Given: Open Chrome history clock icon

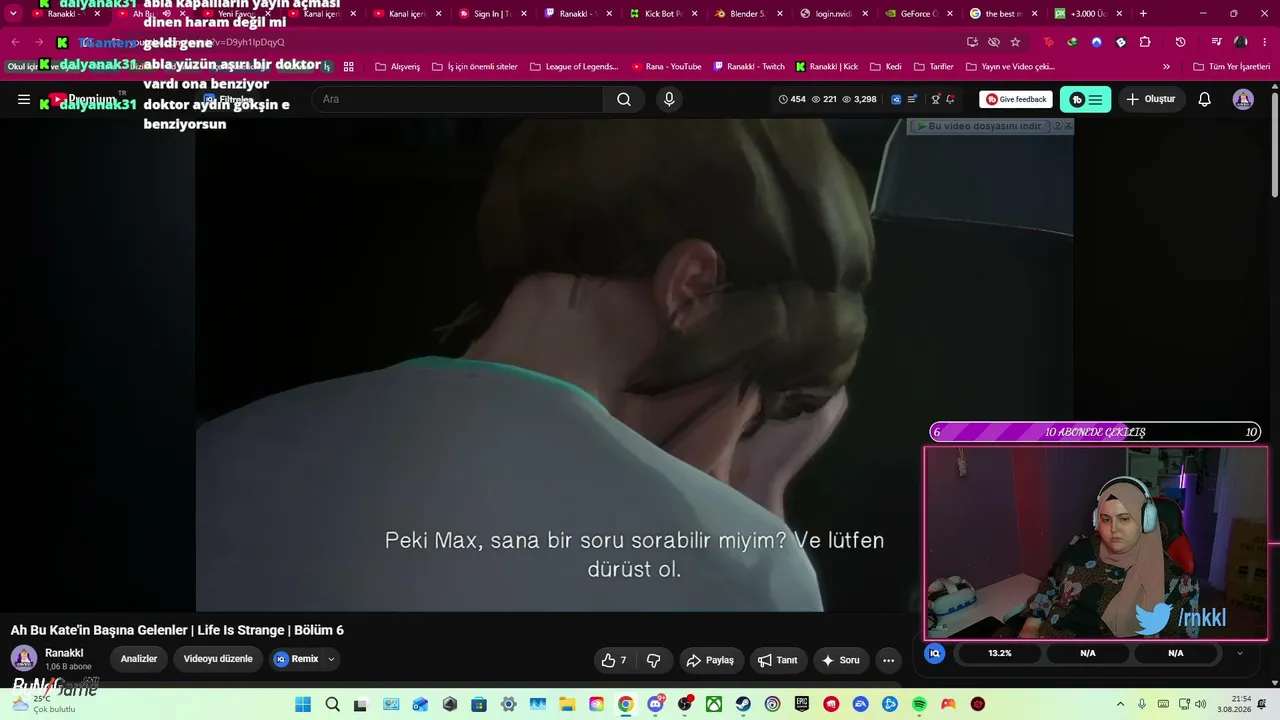Looking at the screenshot, I should coord(1180,42).
